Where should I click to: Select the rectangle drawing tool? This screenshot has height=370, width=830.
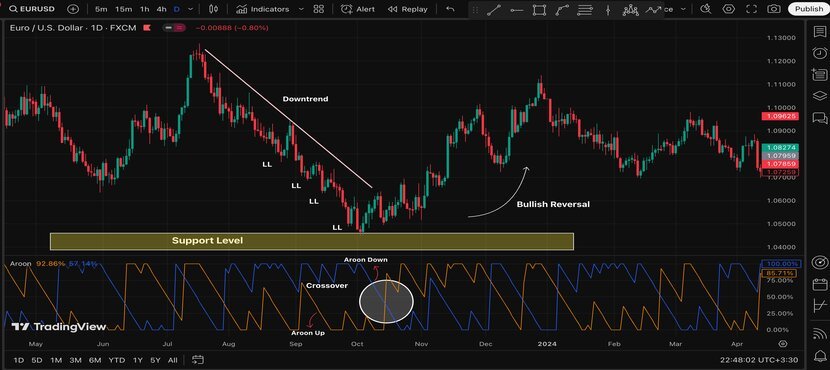[539, 10]
